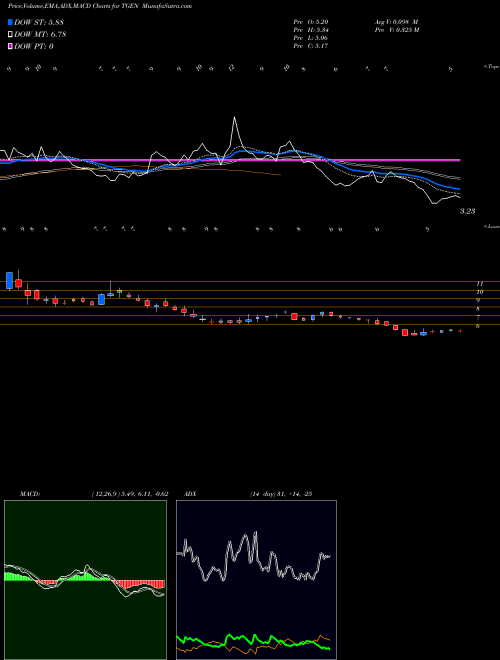This screenshot has height=660, width=500.
Task: Click the price level 10 axis label
Action: click(479, 292)
